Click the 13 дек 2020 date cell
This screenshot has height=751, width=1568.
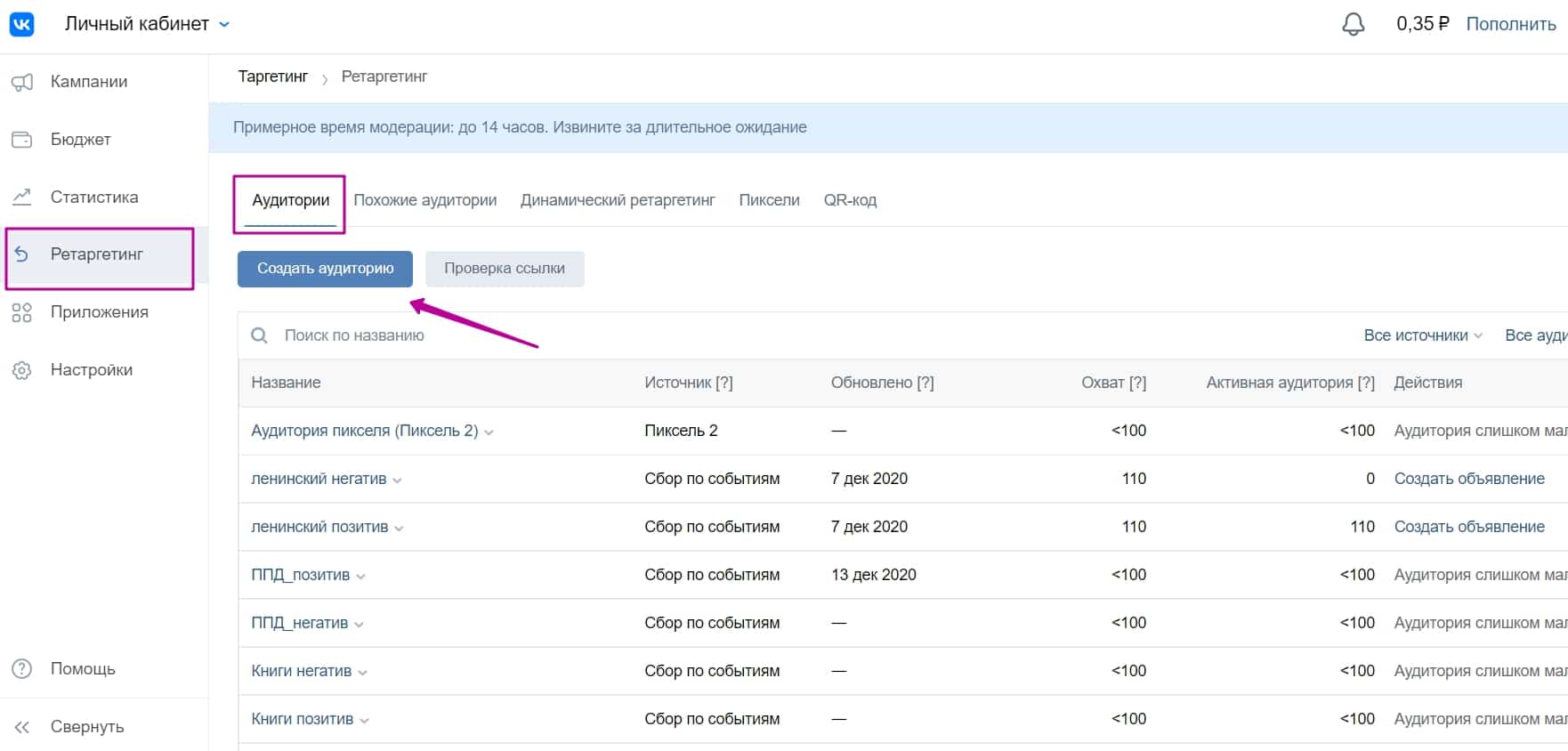point(873,575)
